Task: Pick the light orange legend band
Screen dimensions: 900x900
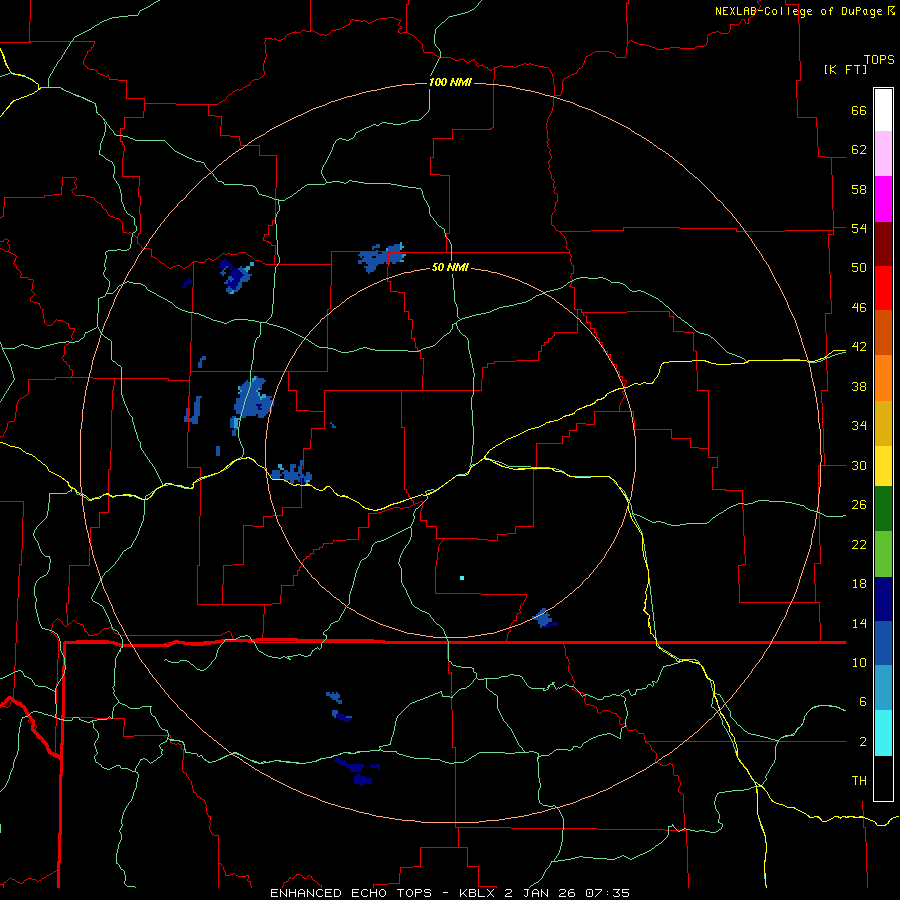Action: (x=883, y=378)
